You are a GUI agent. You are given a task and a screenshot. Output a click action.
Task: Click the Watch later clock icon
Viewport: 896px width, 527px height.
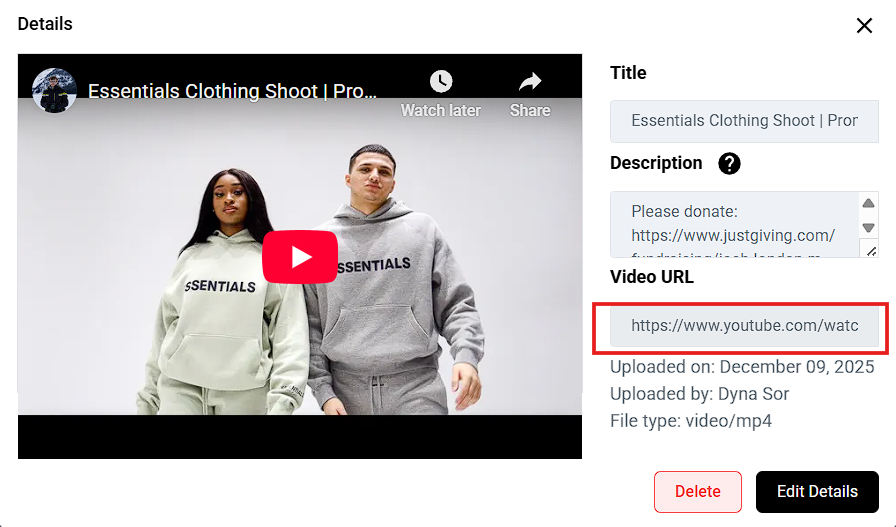[x=441, y=81]
